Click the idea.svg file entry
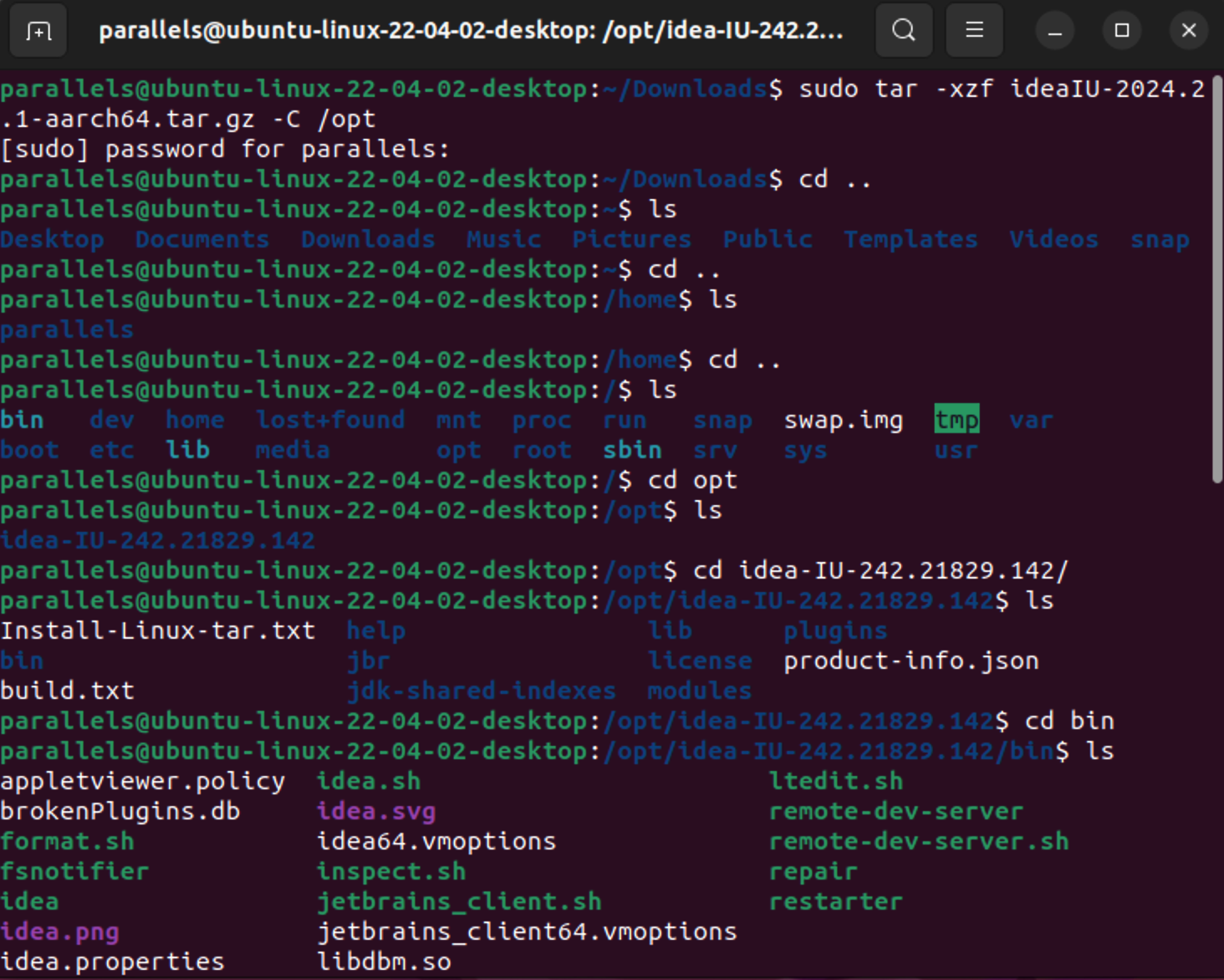The height and width of the screenshot is (980, 1224). 375,810
